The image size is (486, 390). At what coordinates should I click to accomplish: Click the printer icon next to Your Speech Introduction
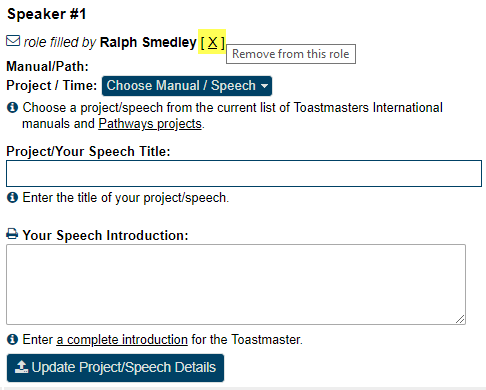point(12,234)
